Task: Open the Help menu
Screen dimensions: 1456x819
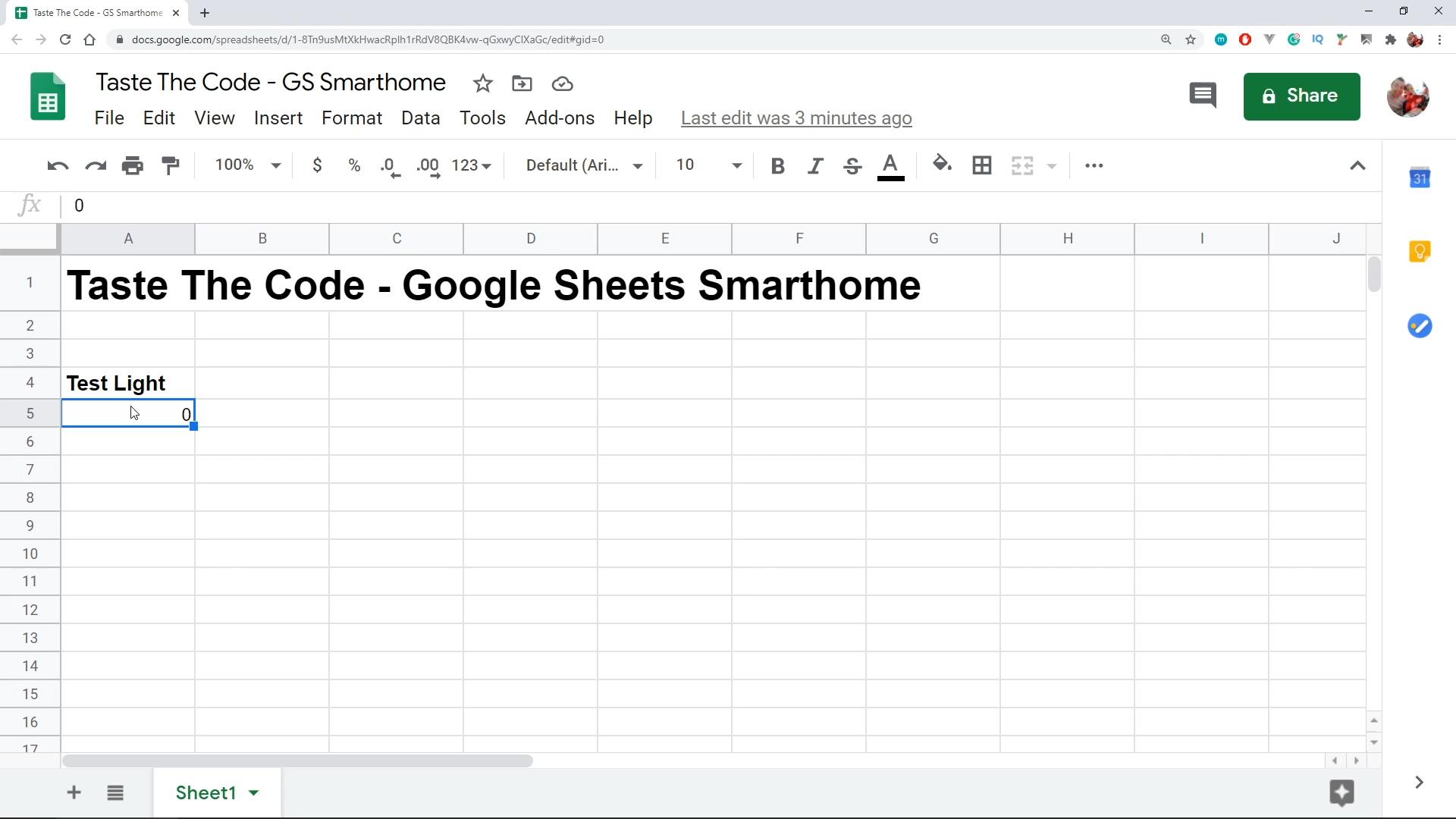Action: [x=633, y=118]
